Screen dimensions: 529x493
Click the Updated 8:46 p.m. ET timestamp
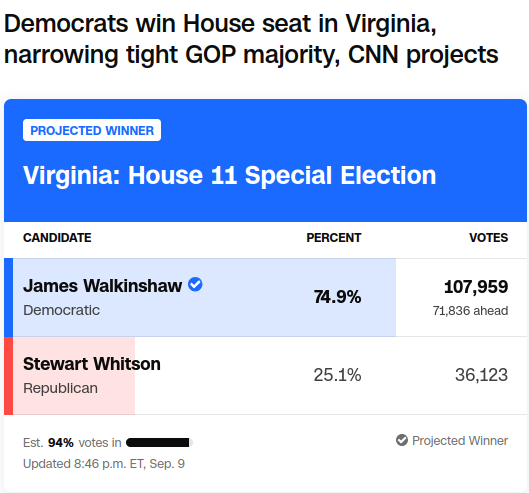point(104,464)
